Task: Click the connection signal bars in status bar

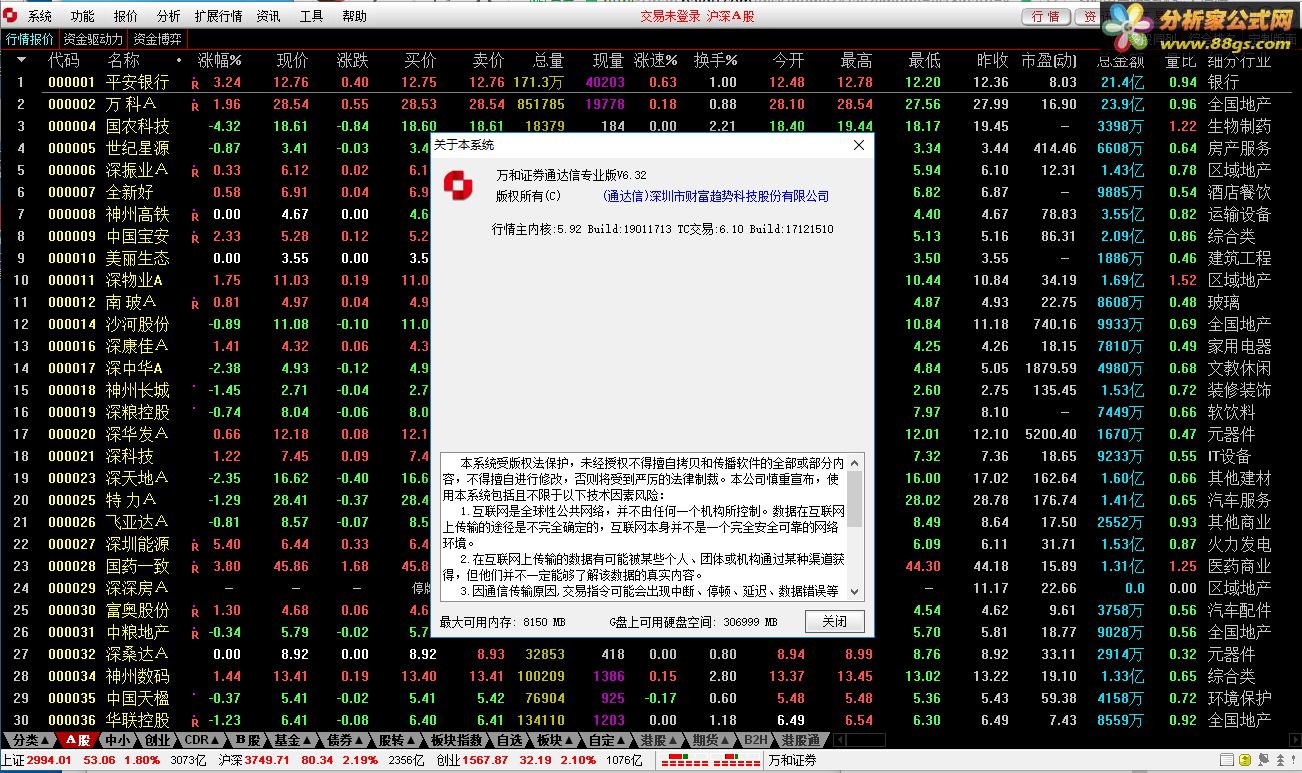Action: click(x=712, y=761)
